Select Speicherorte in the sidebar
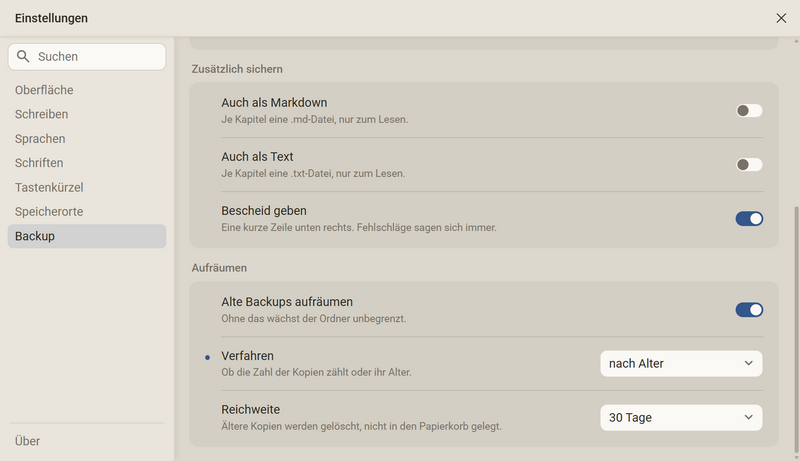Image resolution: width=800 pixels, height=461 pixels. pyautogui.click(x=87, y=212)
